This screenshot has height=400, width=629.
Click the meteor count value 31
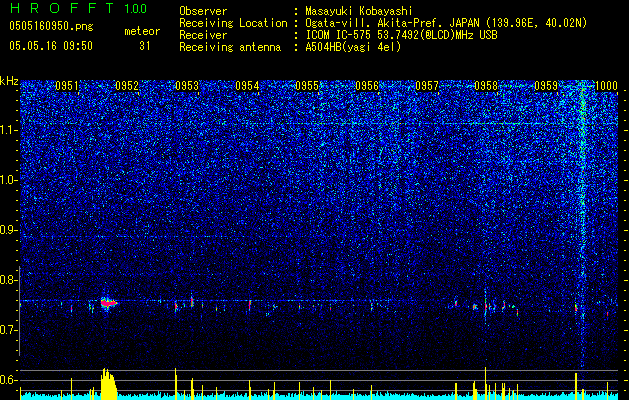145,46
